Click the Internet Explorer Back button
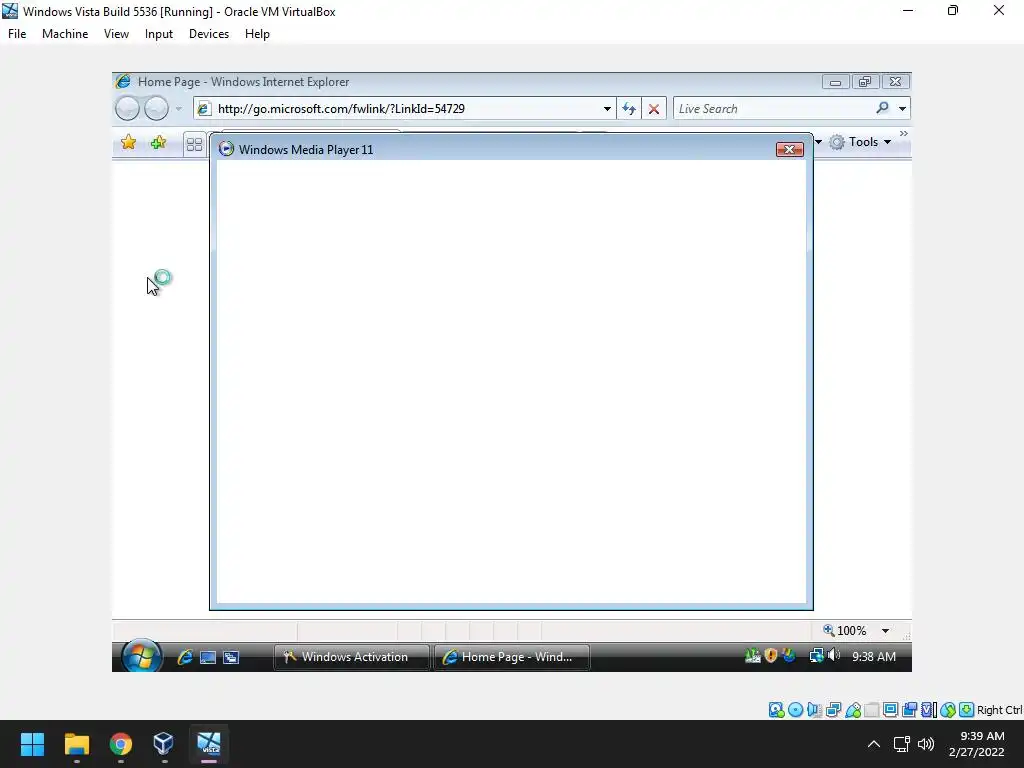The width and height of the screenshot is (1024, 768). coord(127,108)
